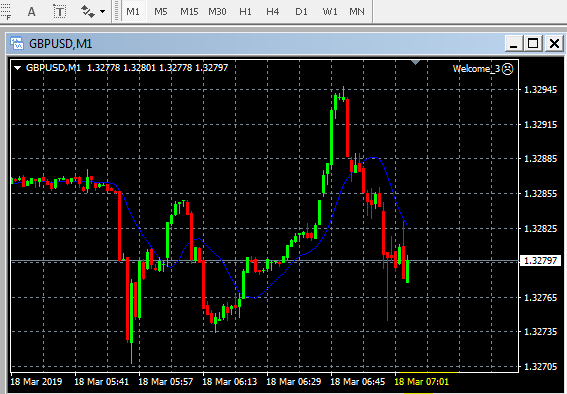
Task: Select the text tool A icon
Action: coord(32,12)
